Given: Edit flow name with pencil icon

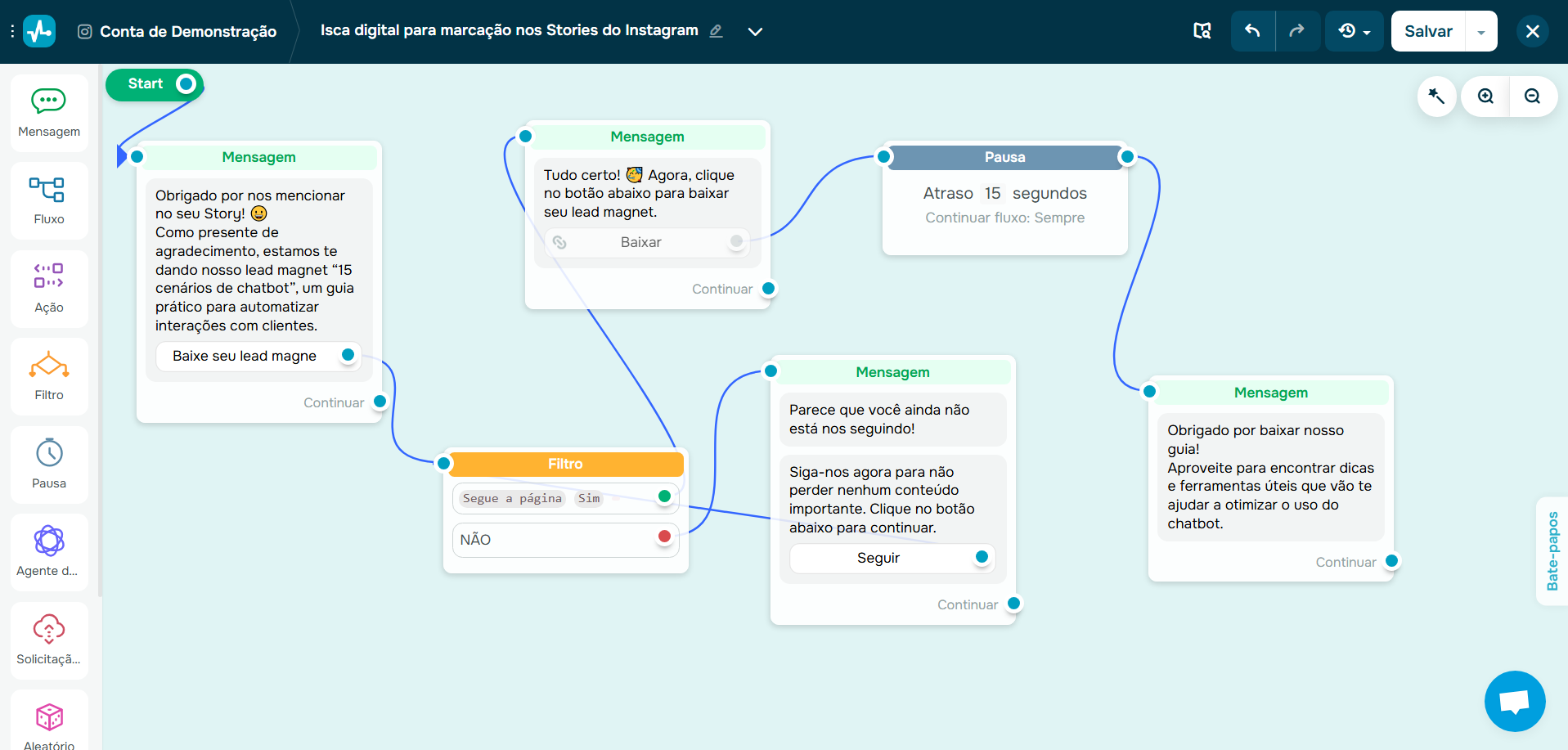Looking at the screenshot, I should pyautogui.click(x=716, y=31).
